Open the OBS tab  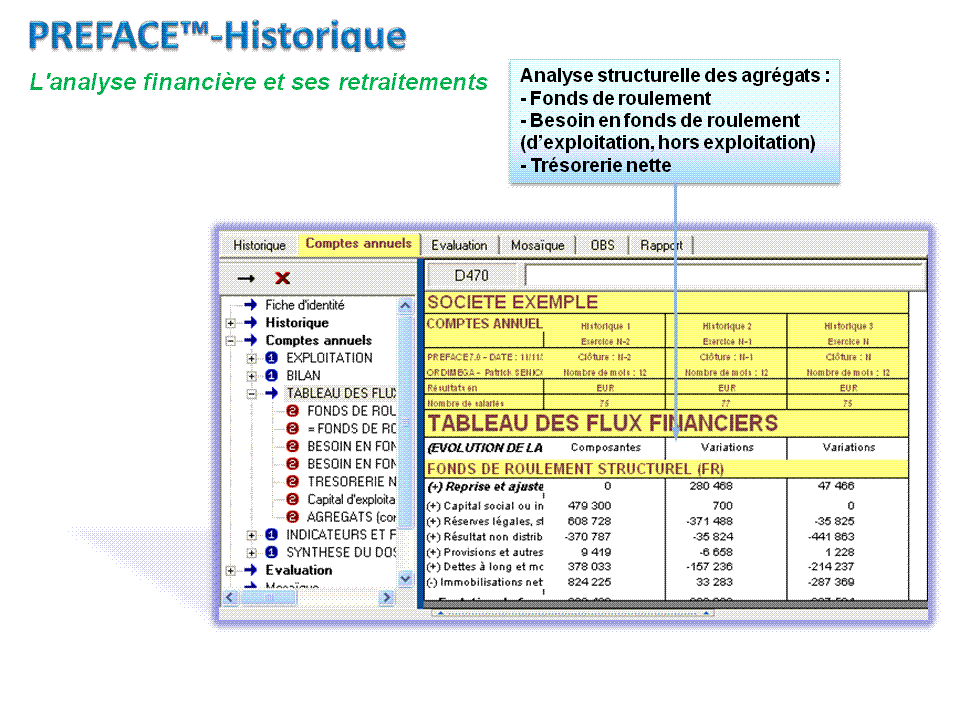602,246
